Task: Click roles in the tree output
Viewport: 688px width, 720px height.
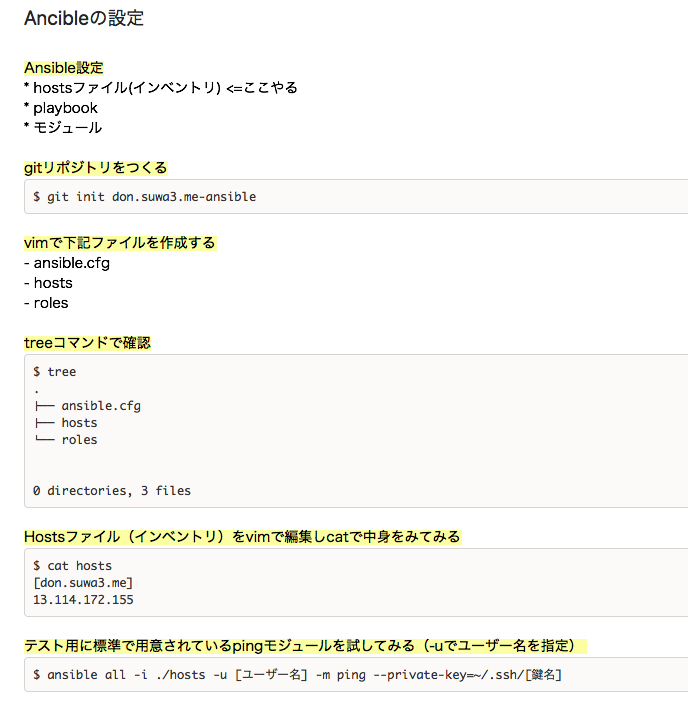Action: 79,440
